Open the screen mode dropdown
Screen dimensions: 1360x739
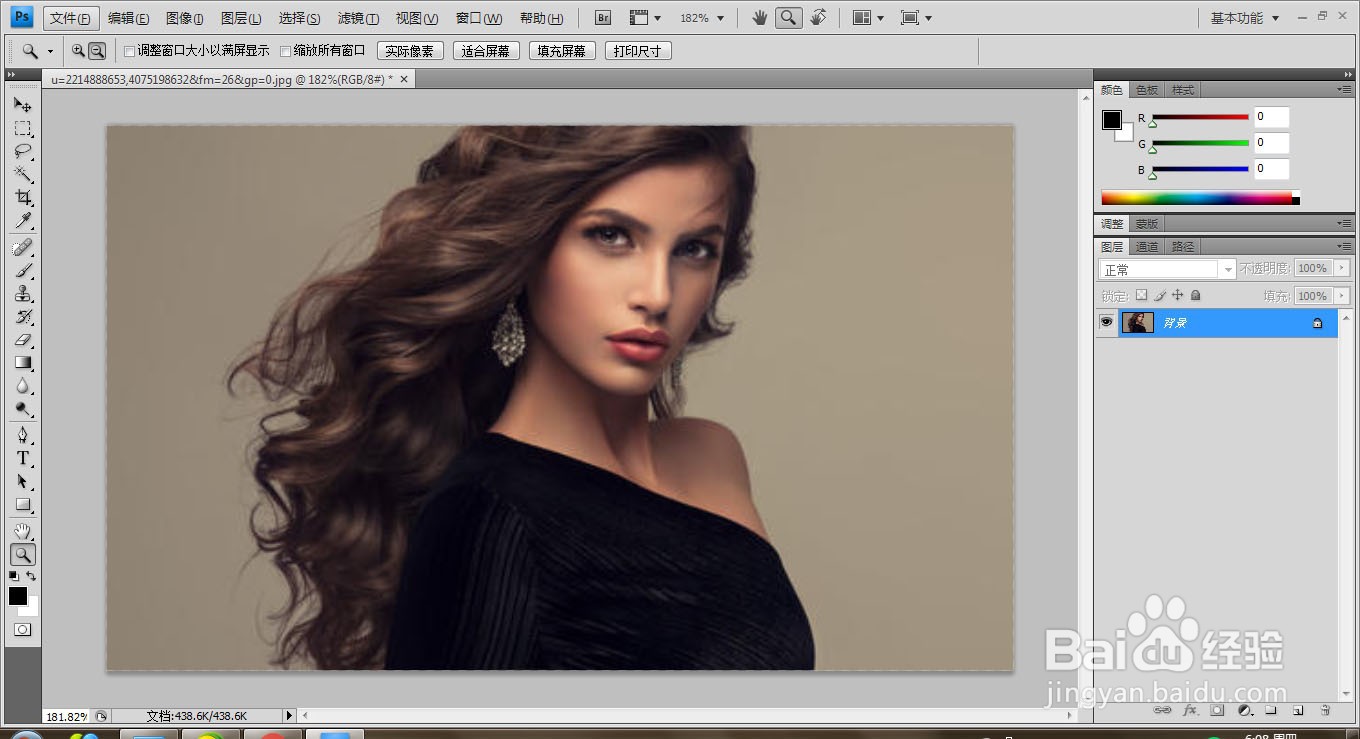pyautogui.click(x=915, y=18)
